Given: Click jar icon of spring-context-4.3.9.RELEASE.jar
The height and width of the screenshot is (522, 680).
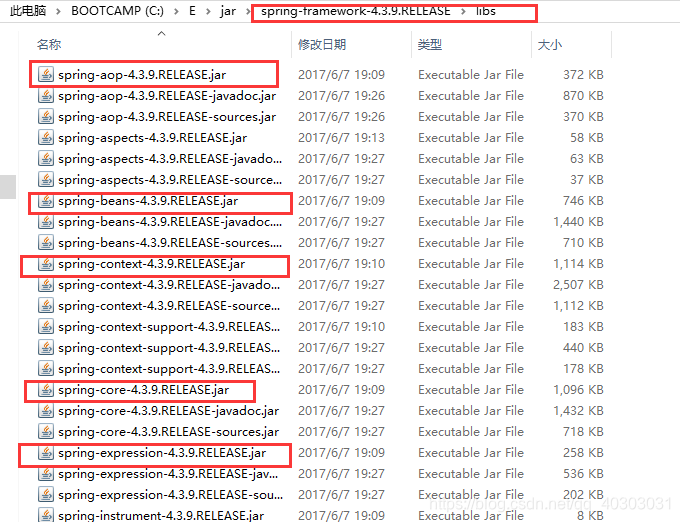Looking at the screenshot, I should click(x=46, y=264).
